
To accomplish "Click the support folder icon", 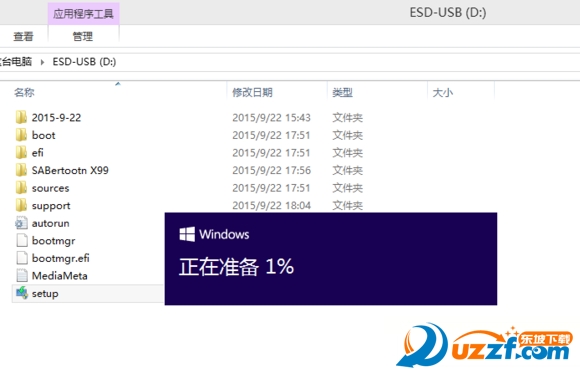I will tap(21, 205).
